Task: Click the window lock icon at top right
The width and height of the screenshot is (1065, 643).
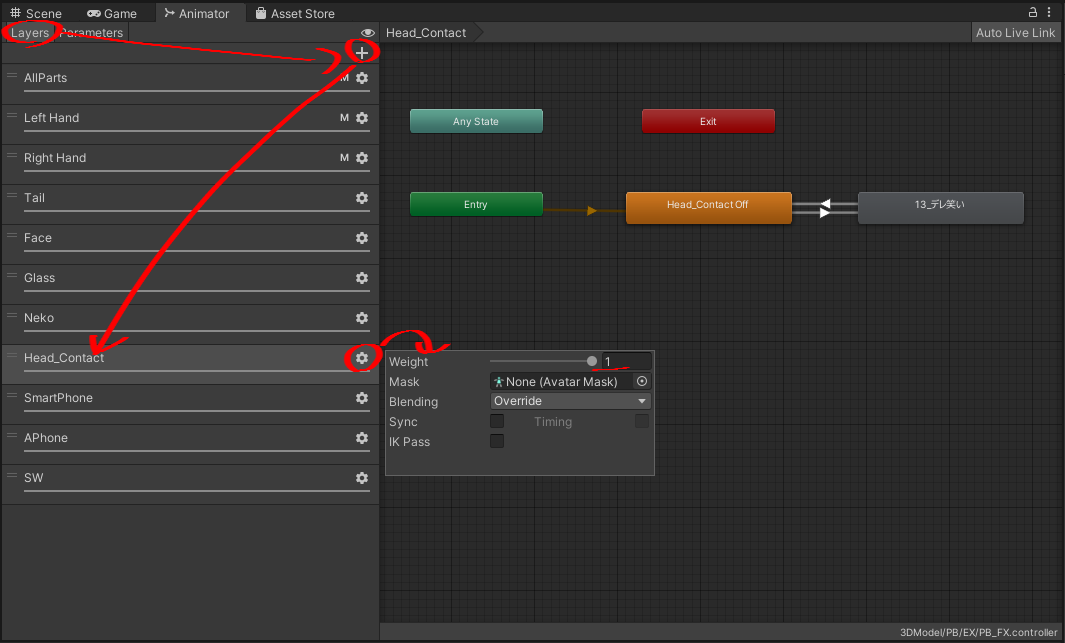Action: (1032, 12)
